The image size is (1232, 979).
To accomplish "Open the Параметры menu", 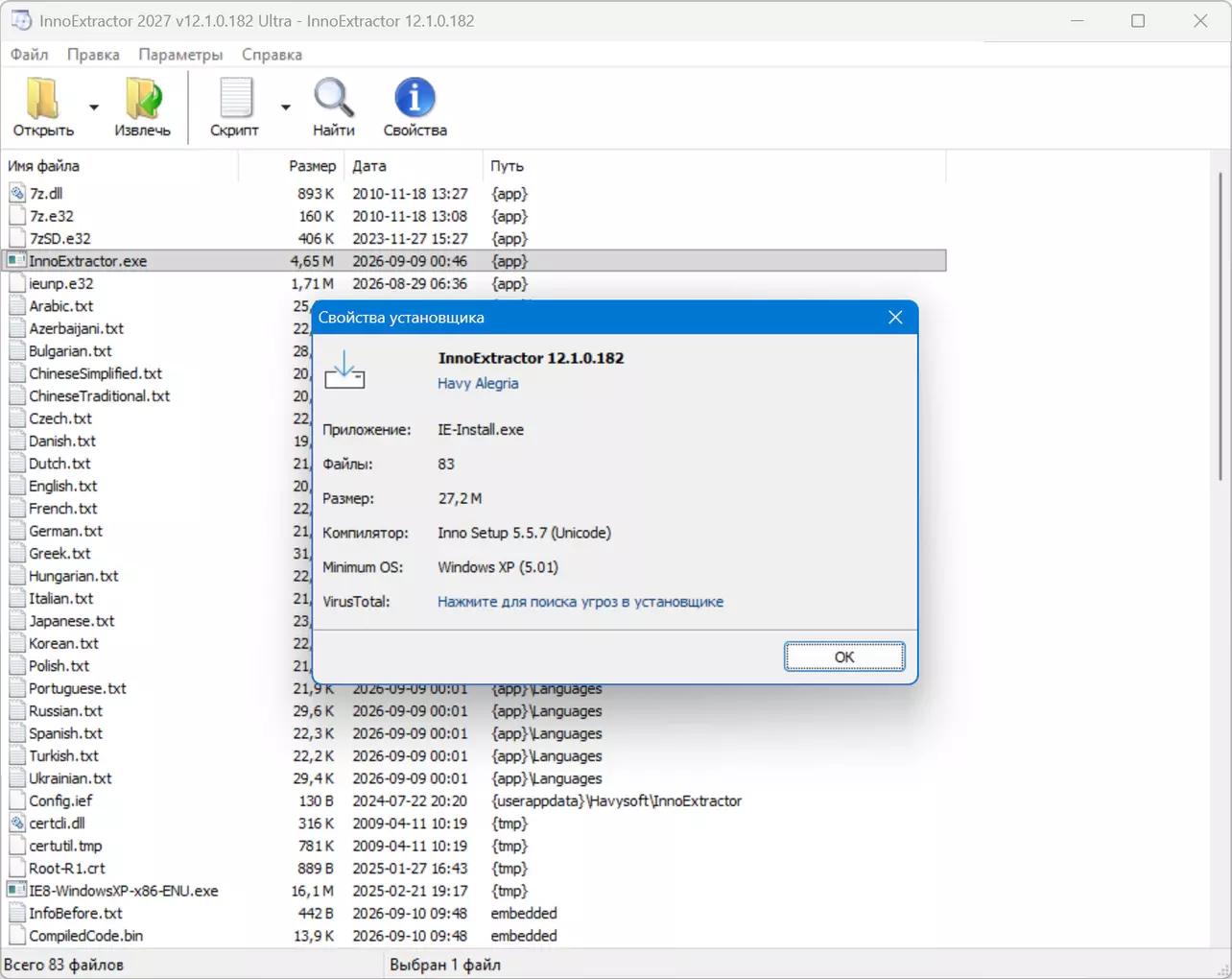I will point(180,55).
